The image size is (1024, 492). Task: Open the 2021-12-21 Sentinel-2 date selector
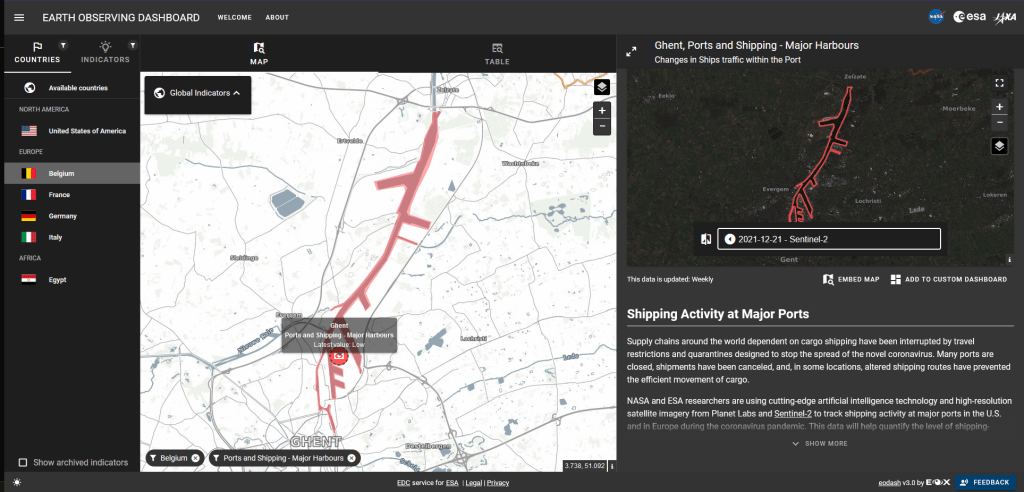[x=828, y=239]
